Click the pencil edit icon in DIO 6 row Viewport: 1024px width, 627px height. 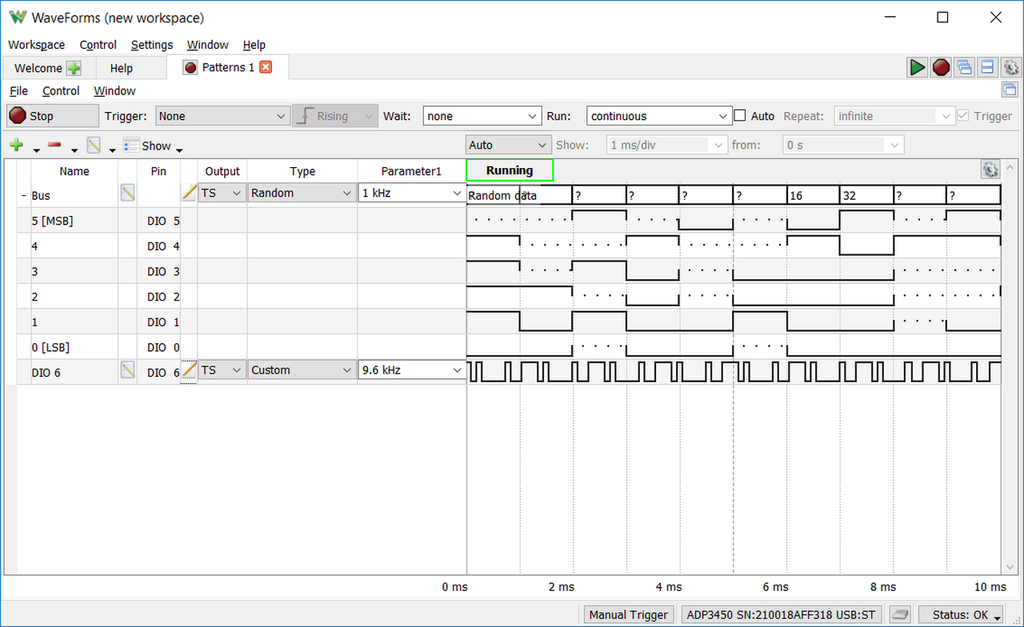coord(189,370)
